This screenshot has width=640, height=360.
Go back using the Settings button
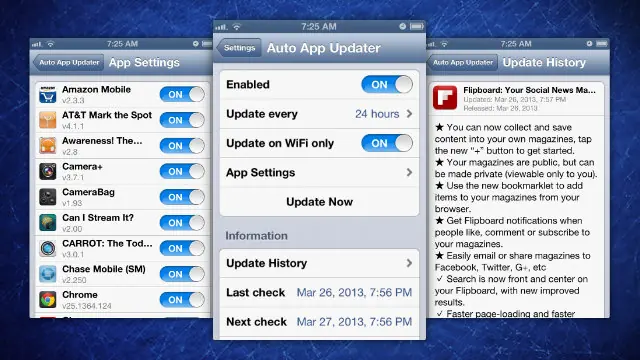[239, 48]
